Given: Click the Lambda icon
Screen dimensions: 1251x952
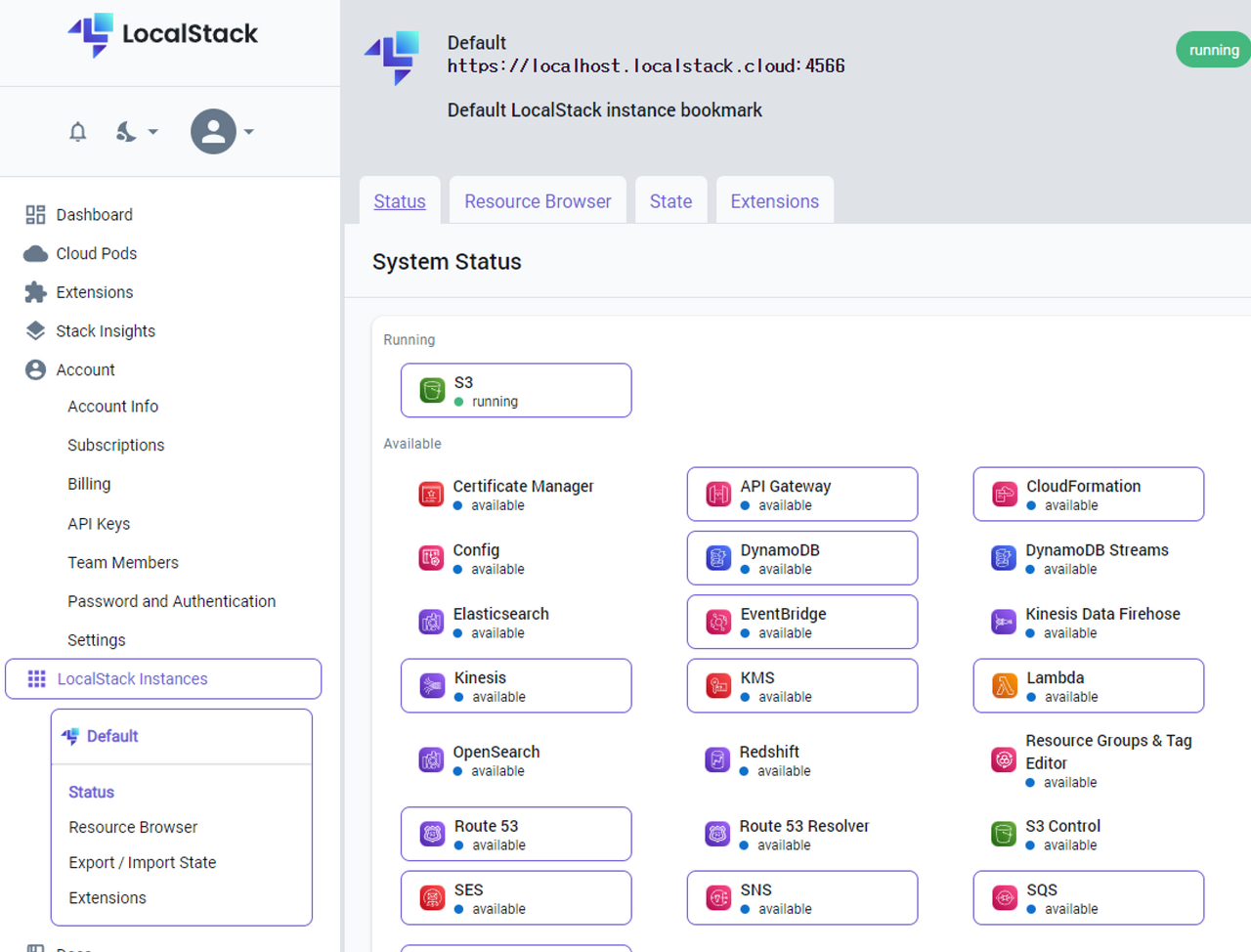Looking at the screenshot, I should click(1005, 686).
